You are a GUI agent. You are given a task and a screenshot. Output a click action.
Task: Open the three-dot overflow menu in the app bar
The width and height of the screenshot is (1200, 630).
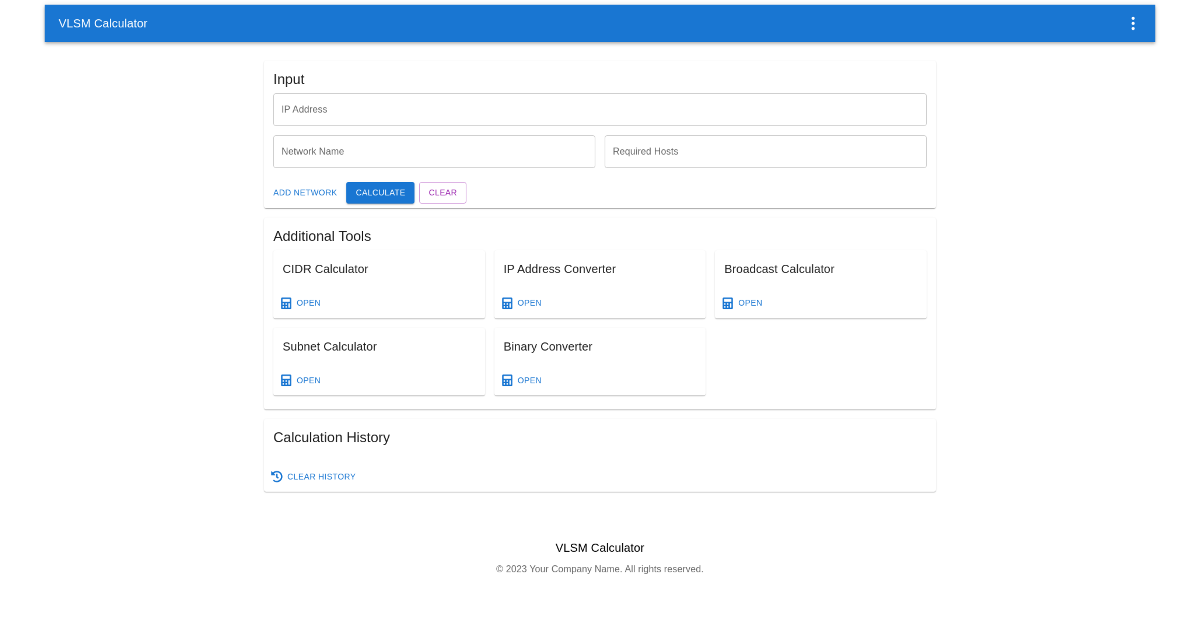pos(1133,22)
